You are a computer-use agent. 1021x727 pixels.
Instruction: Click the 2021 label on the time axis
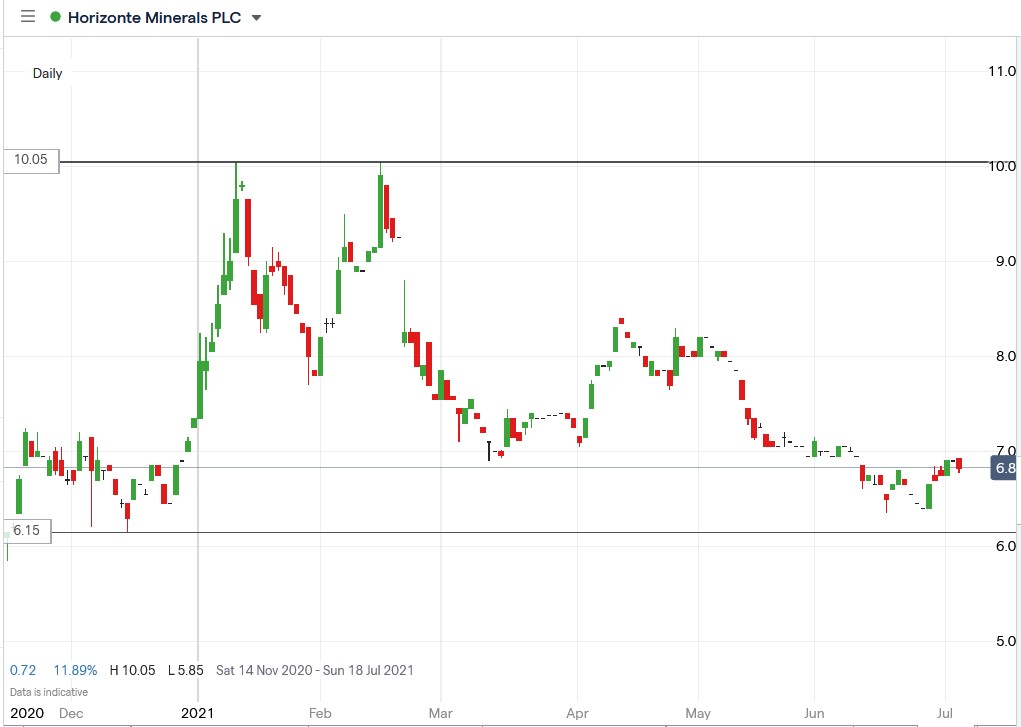tap(198, 713)
